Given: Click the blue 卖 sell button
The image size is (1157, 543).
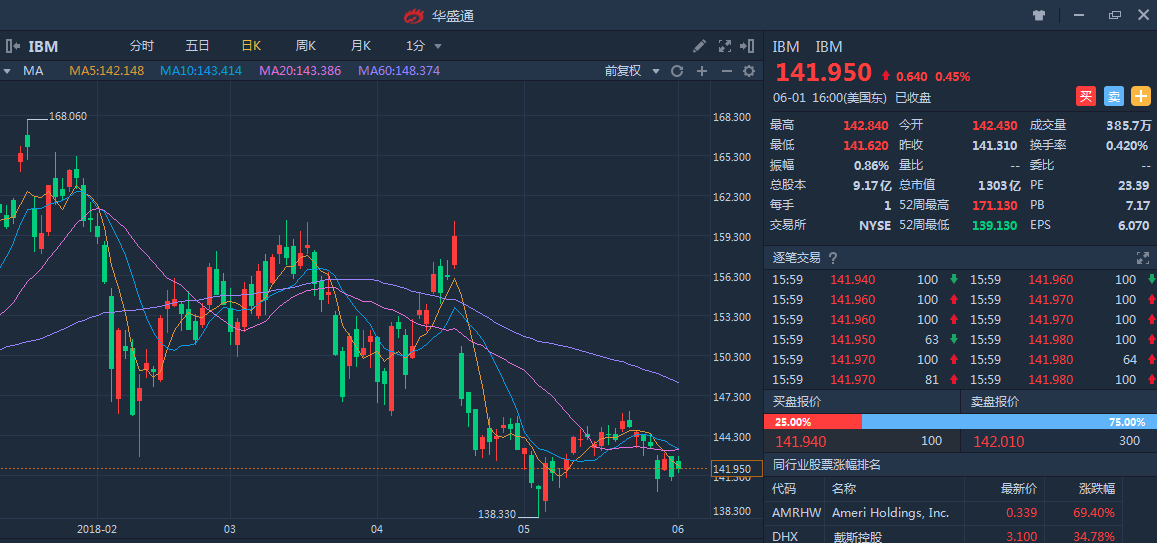Looking at the screenshot, I should click(1113, 96).
